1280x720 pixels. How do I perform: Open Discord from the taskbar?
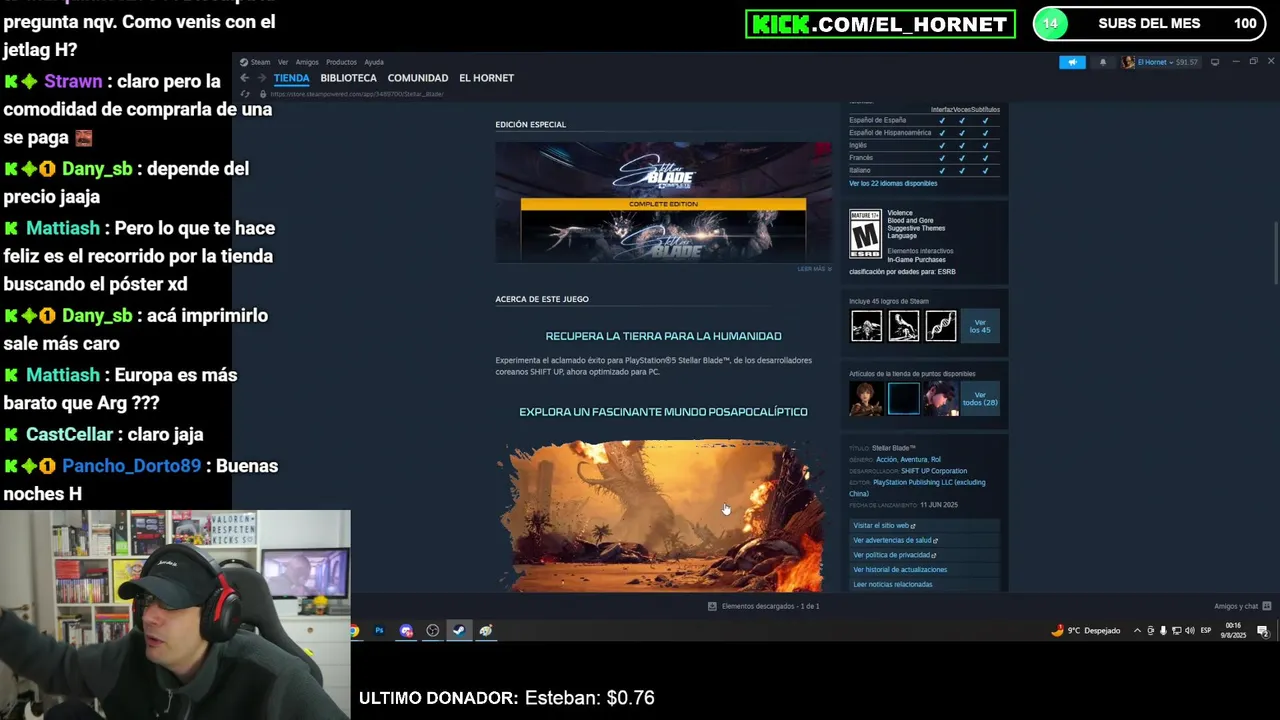pyautogui.click(x=406, y=631)
